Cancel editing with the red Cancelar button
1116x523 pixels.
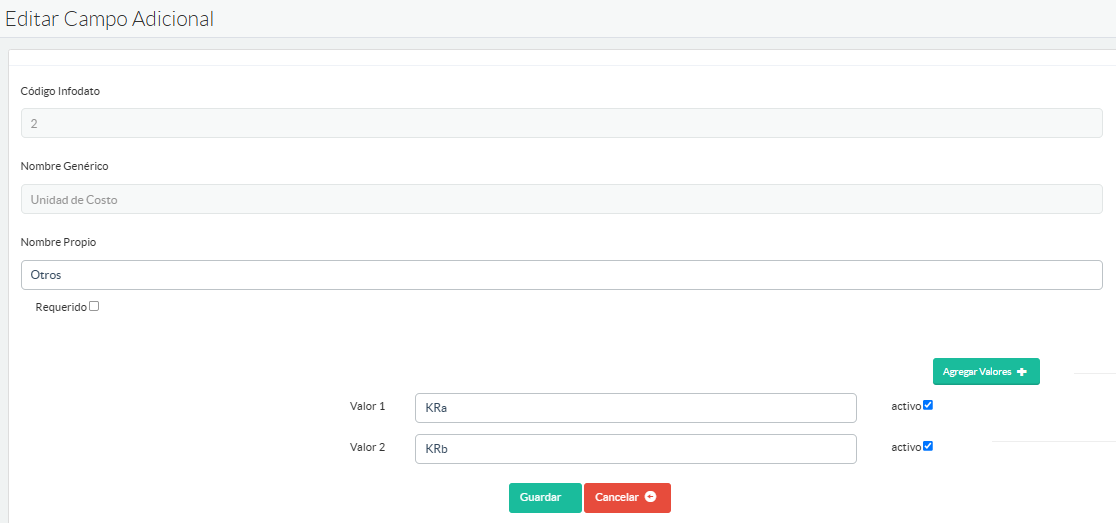coord(626,498)
